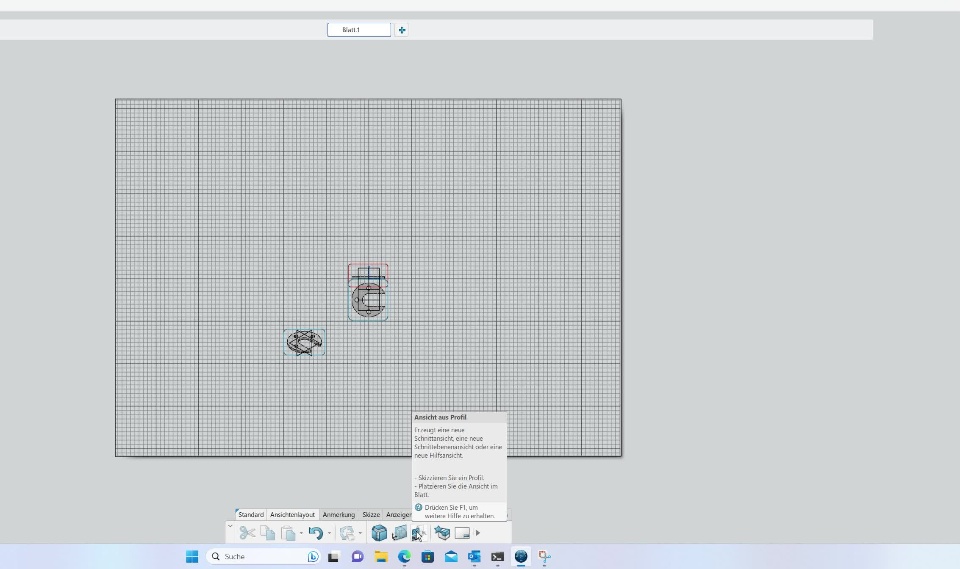Click the Copy icon in the toolbar
Image resolution: width=960 pixels, height=569 pixels.
268,533
